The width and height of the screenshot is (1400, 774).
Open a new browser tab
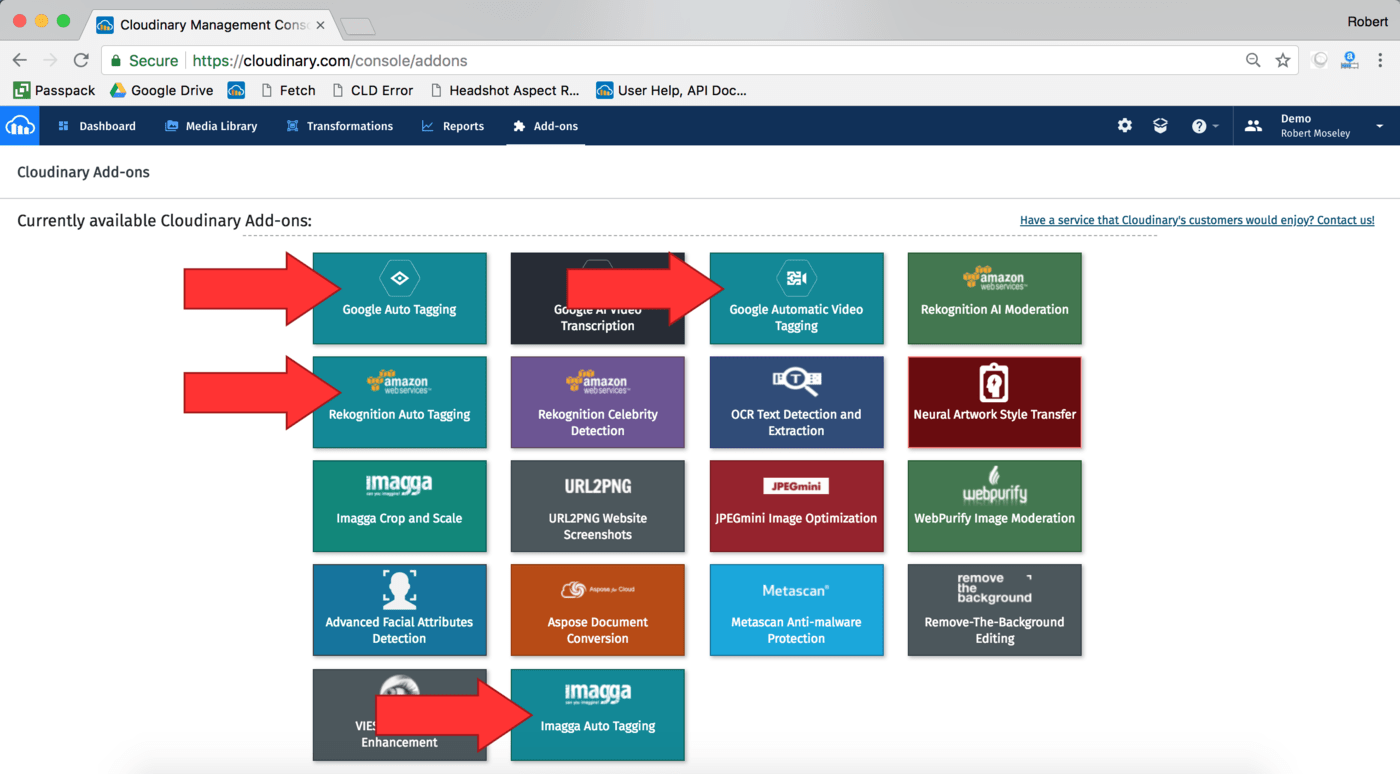pos(357,26)
